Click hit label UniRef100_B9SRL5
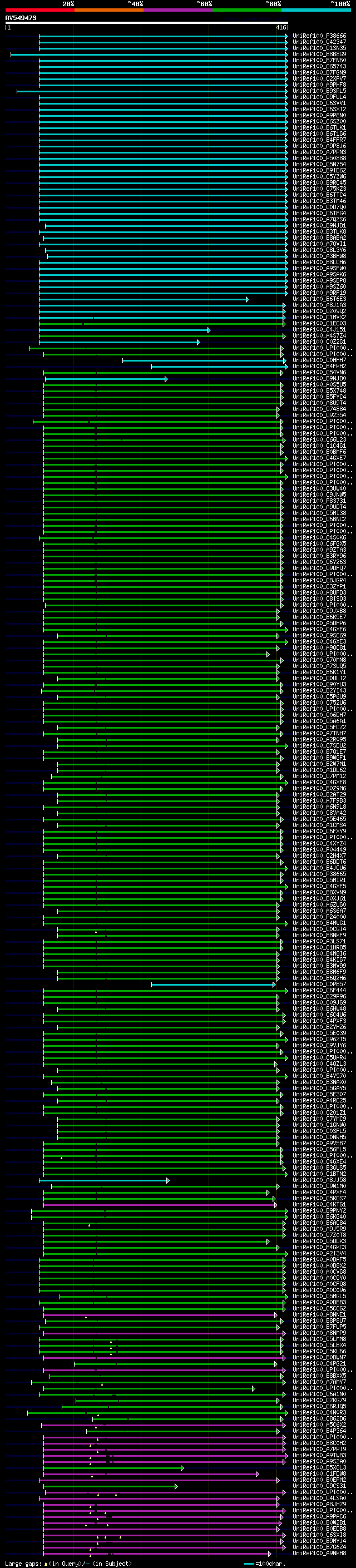 (x=319, y=91)
